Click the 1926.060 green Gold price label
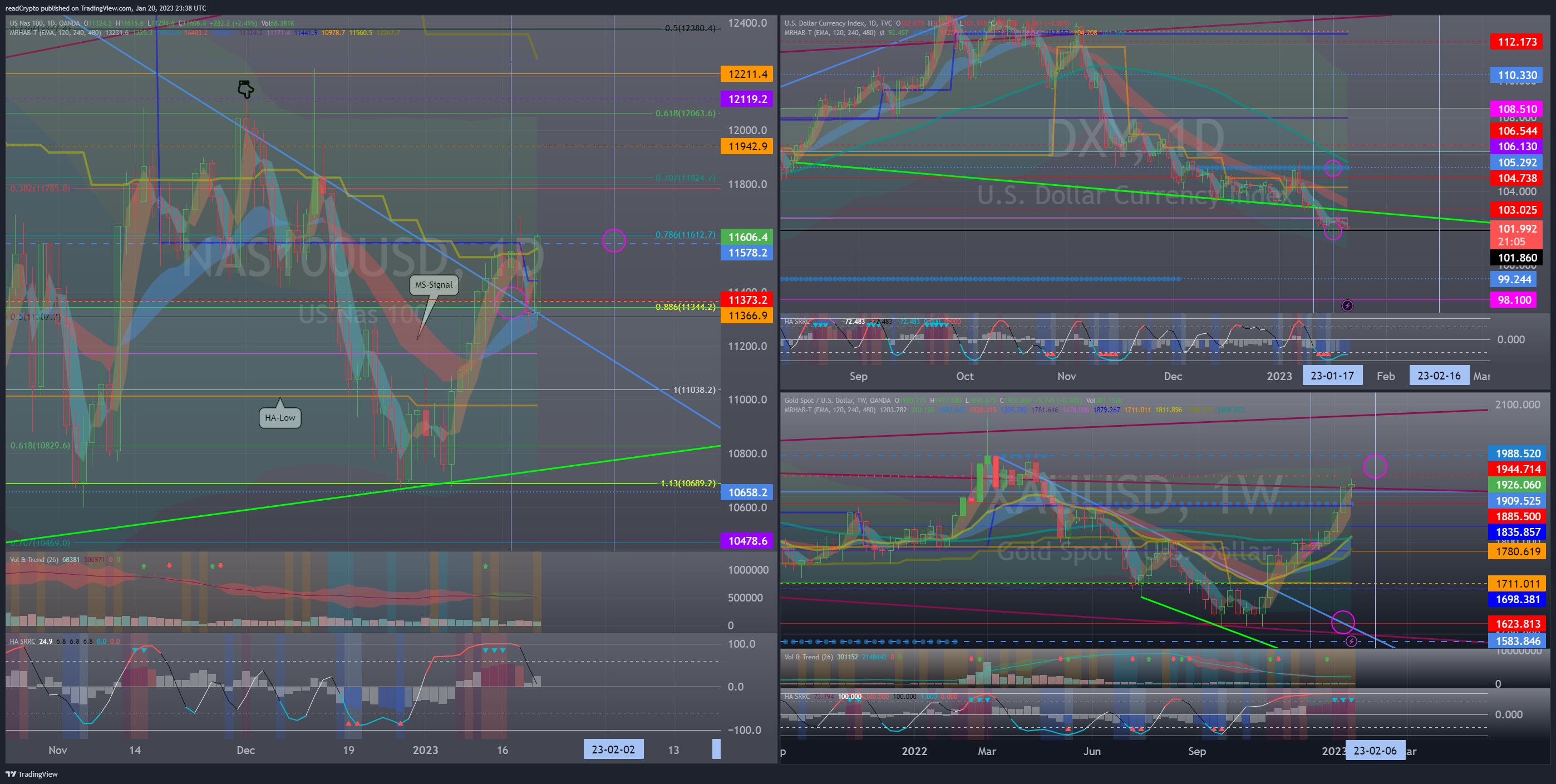 coord(1518,485)
